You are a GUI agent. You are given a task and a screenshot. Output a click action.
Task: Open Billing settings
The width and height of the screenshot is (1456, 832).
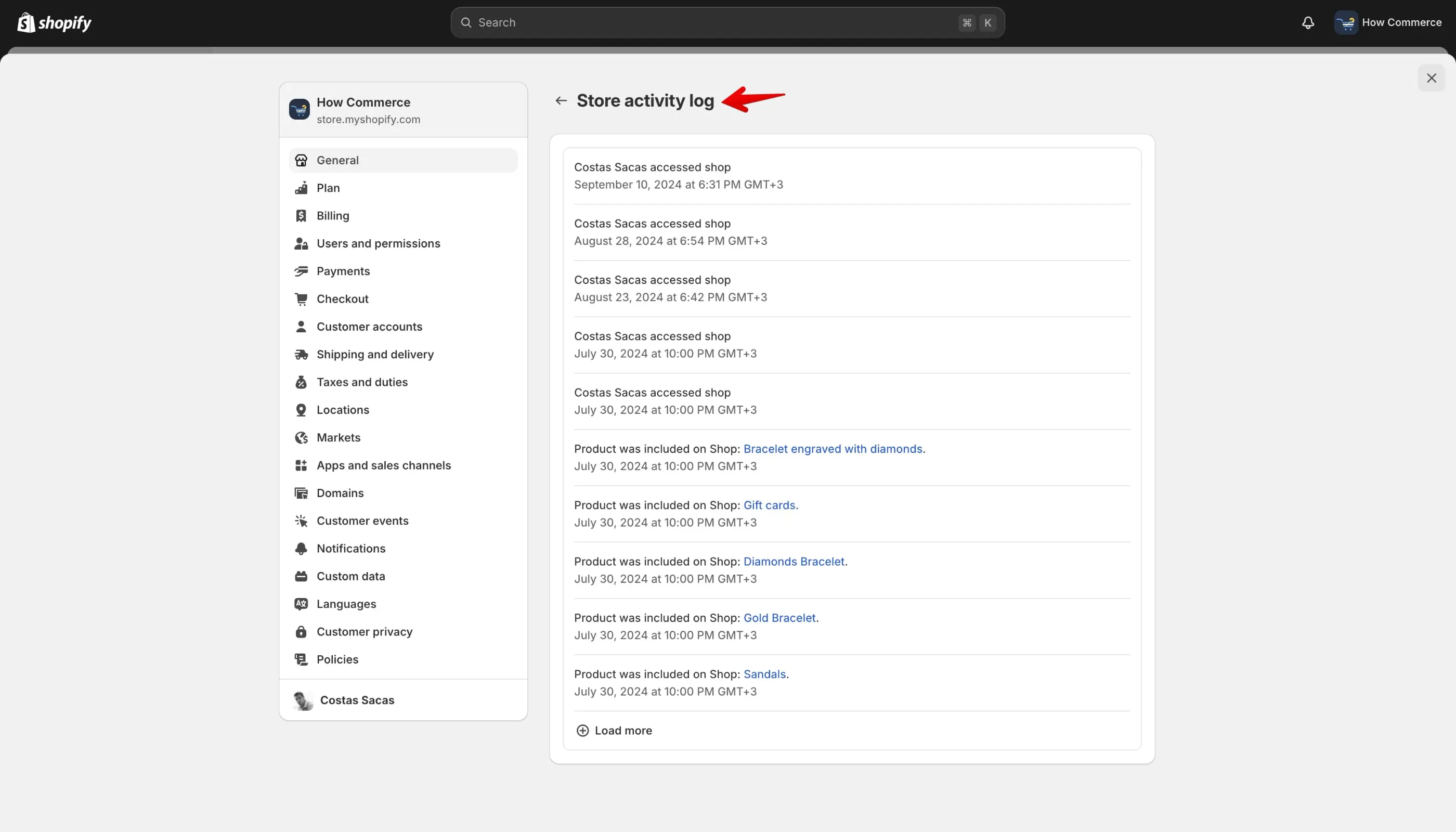tap(404, 216)
